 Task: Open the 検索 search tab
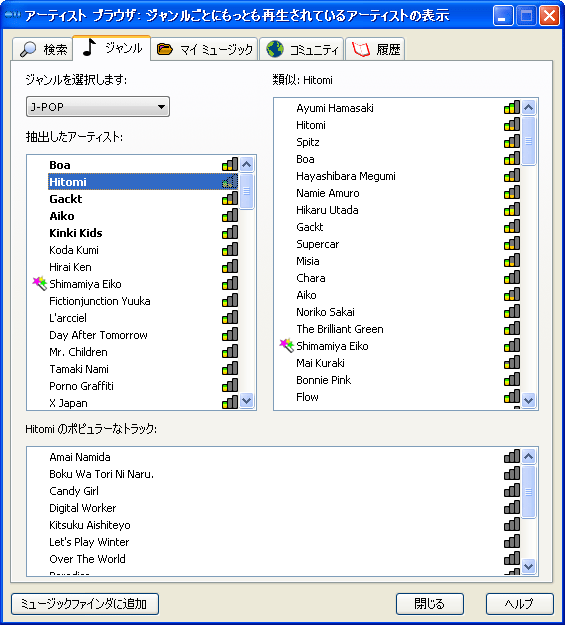pos(43,49)
